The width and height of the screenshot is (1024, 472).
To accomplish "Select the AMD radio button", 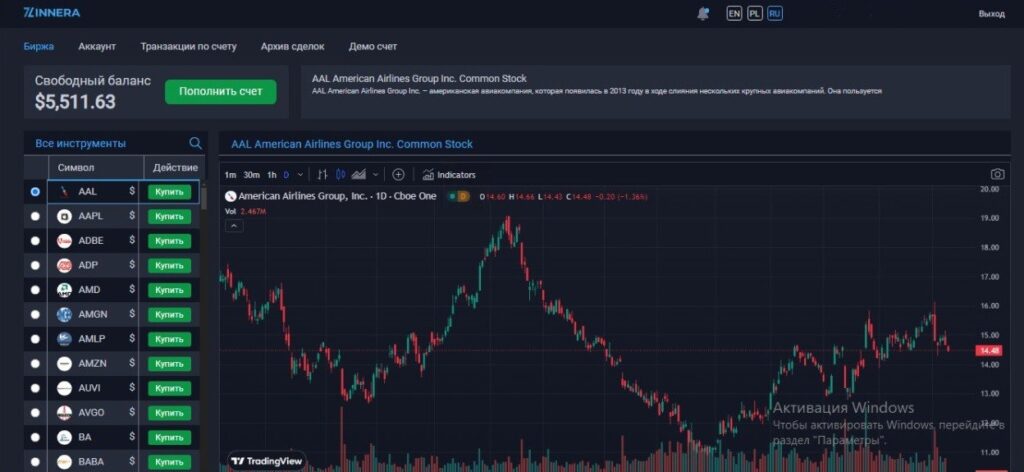I will coord(36,290).
